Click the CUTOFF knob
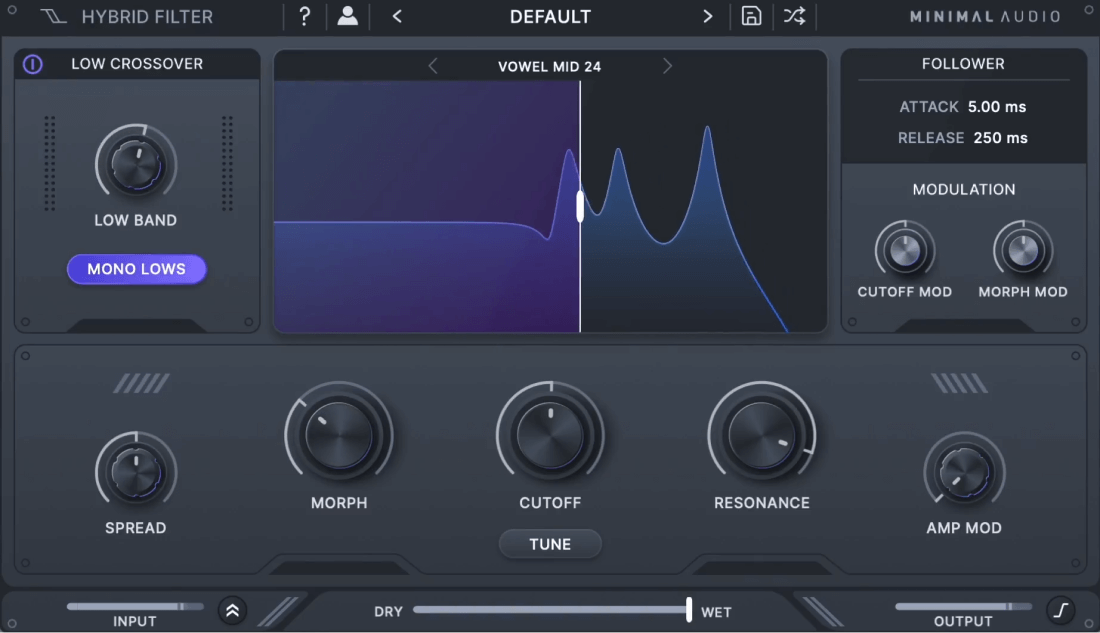Image resolution: width=1100 pixels, height=633 pixels. (x=550, y=435)
